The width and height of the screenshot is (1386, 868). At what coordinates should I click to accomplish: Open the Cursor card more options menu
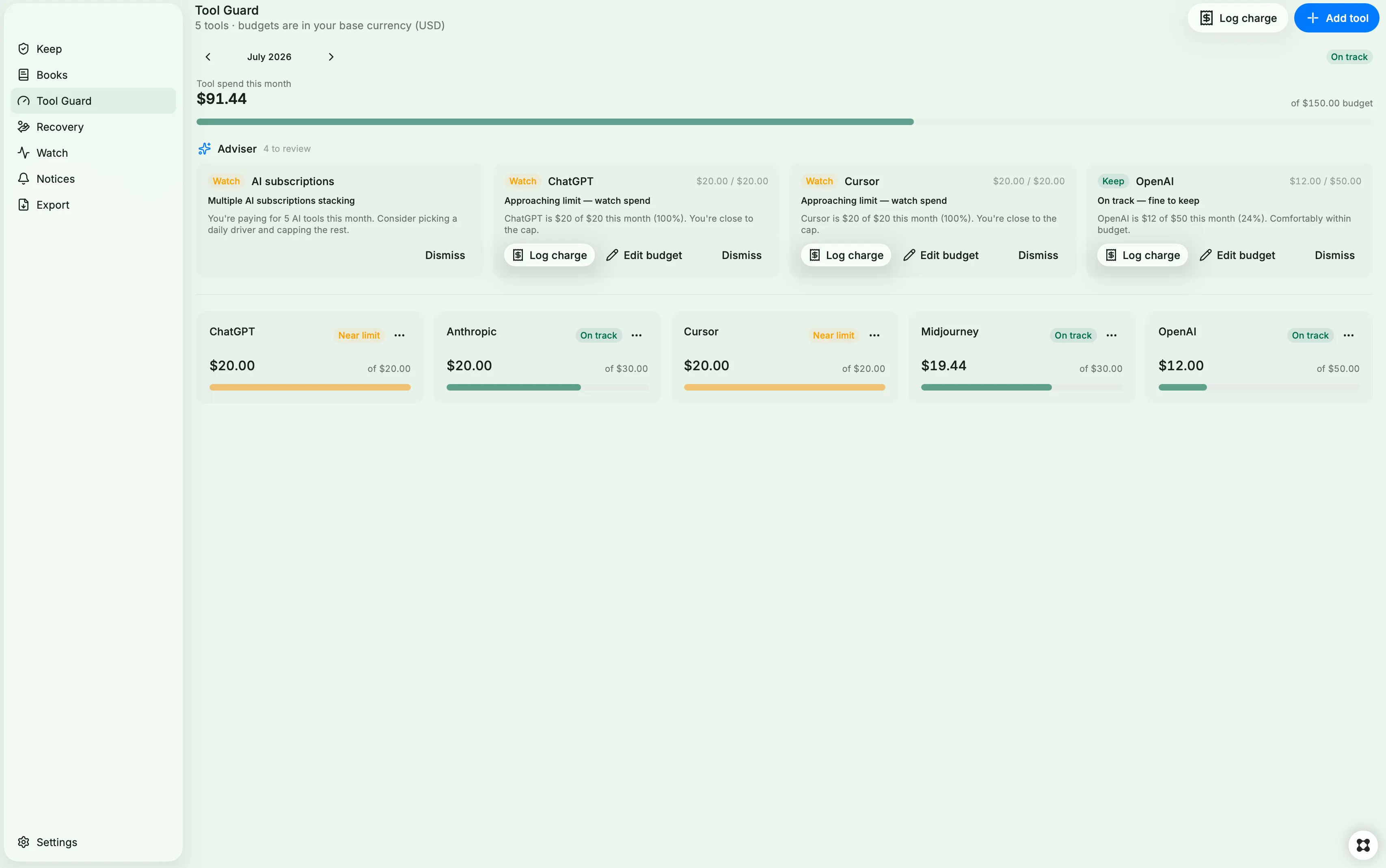[874, 335]
